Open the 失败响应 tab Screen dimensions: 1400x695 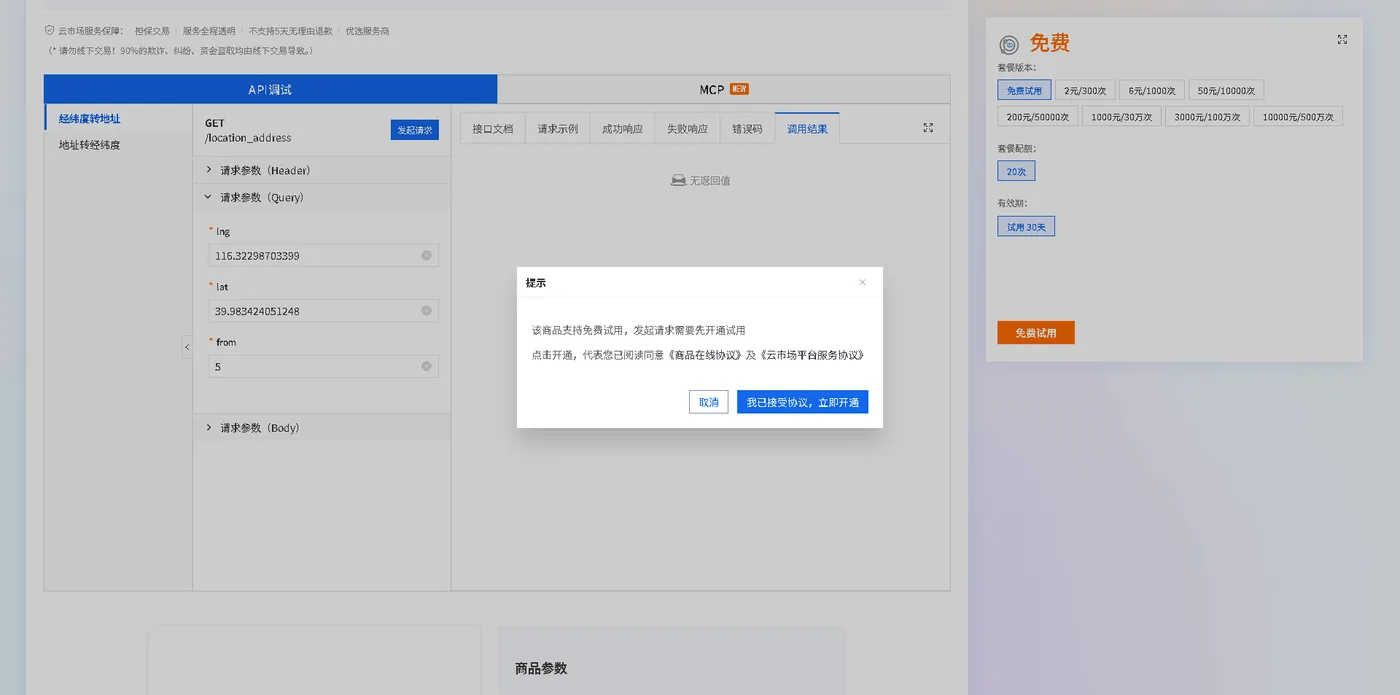(x=687, y=129)
